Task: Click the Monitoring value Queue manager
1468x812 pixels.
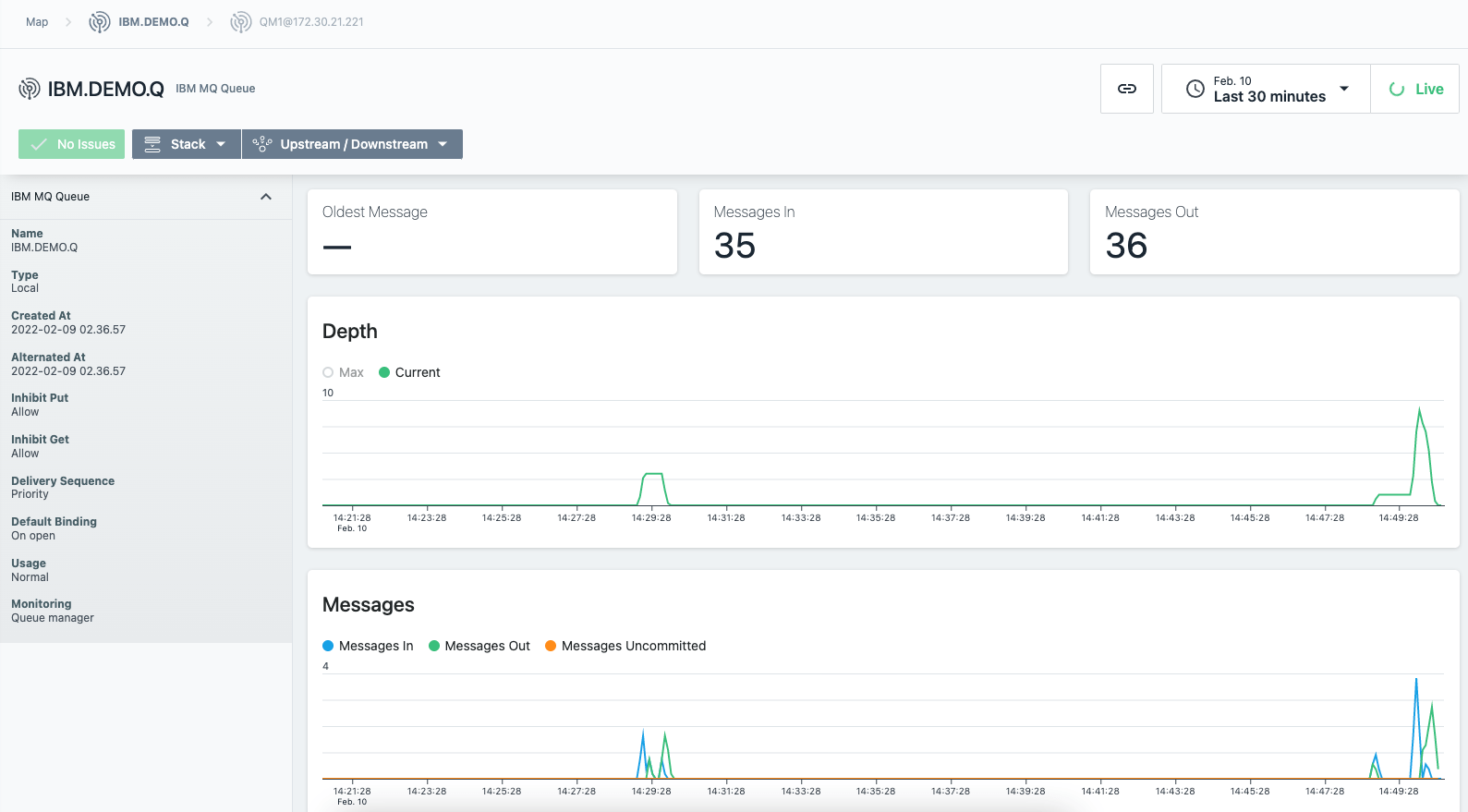Action: pyautogui.click(x=53, y=618)
